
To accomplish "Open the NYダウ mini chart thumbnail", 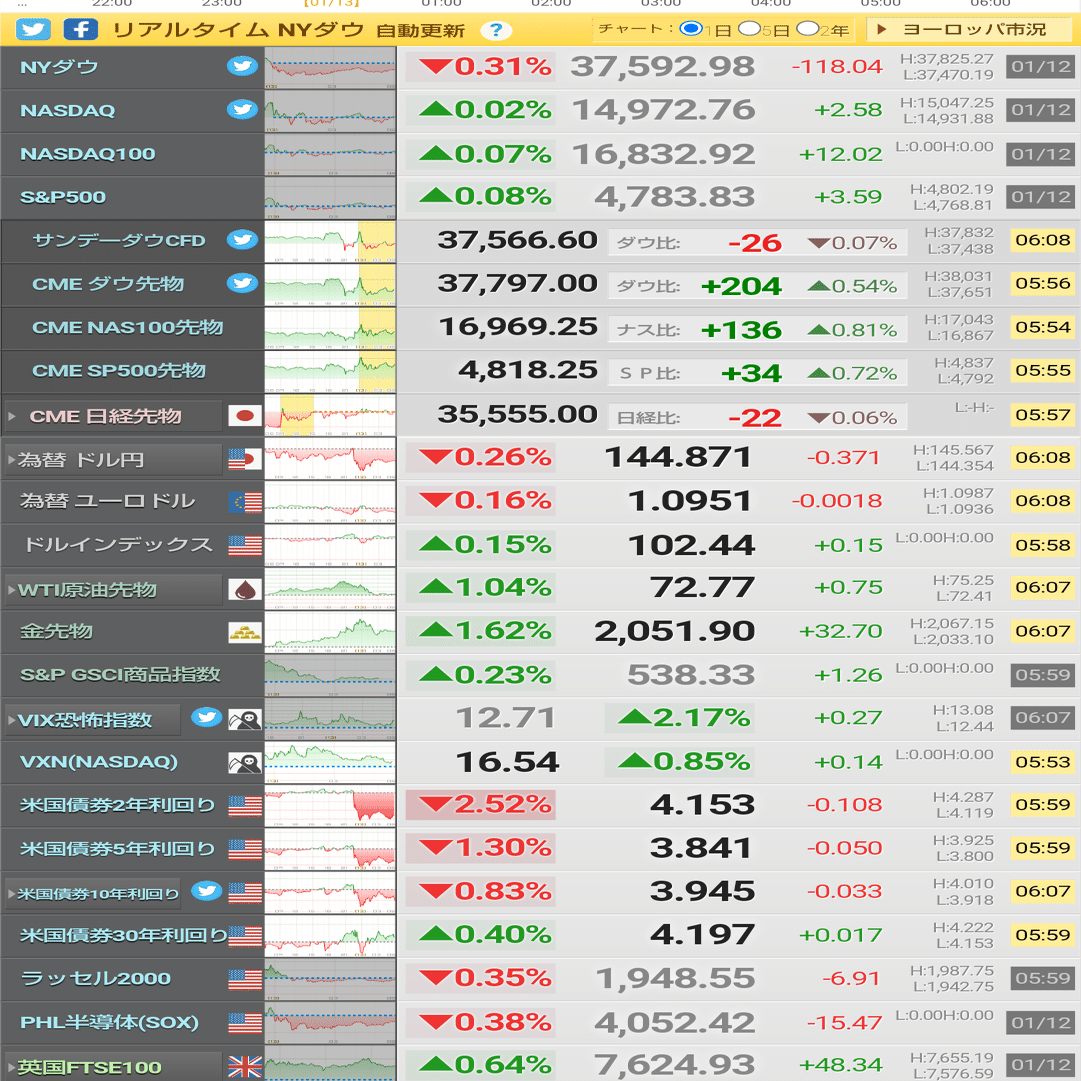I will coord(330,68).
